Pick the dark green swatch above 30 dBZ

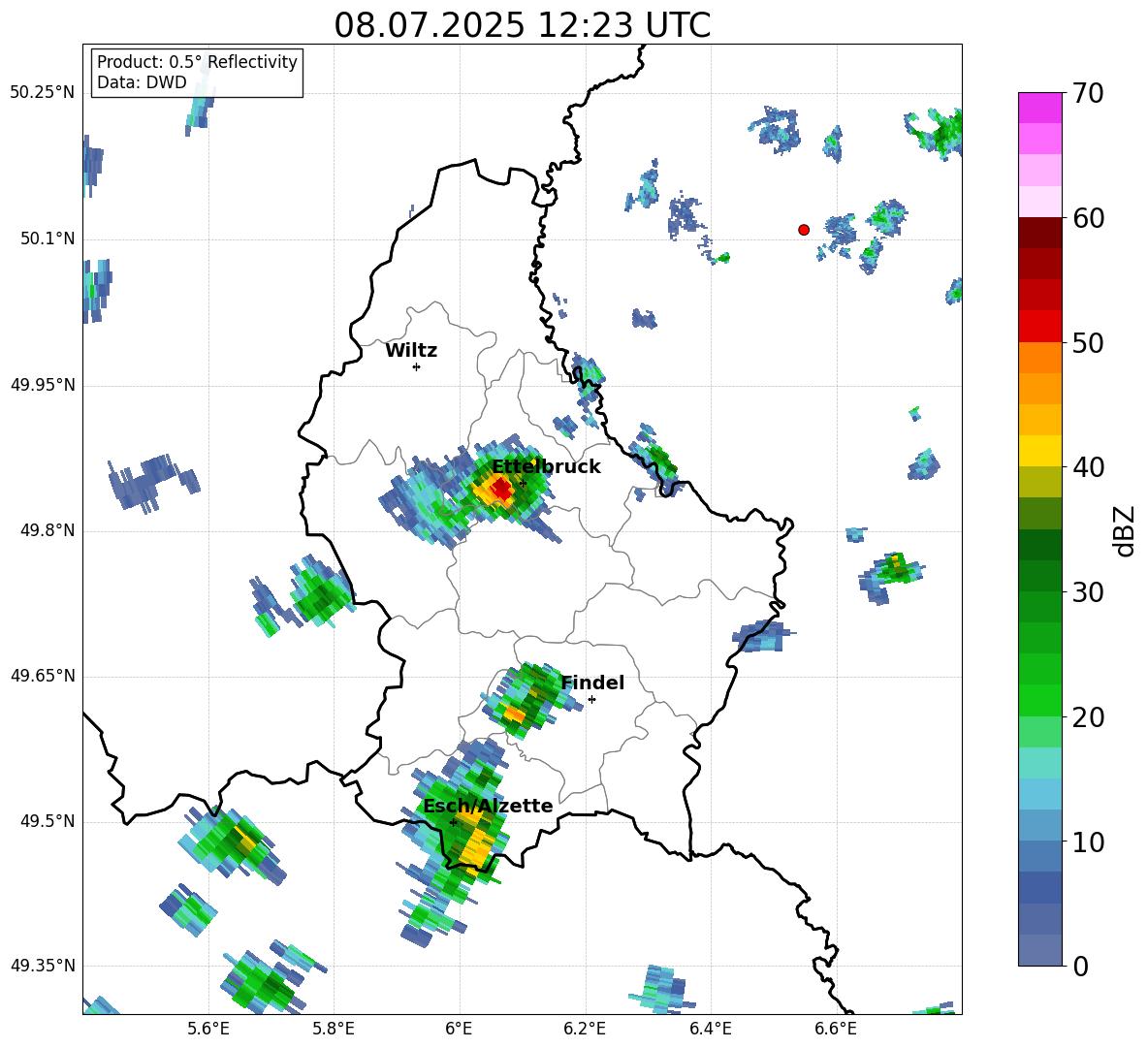pyautogui.click(x=1039, y=545)
